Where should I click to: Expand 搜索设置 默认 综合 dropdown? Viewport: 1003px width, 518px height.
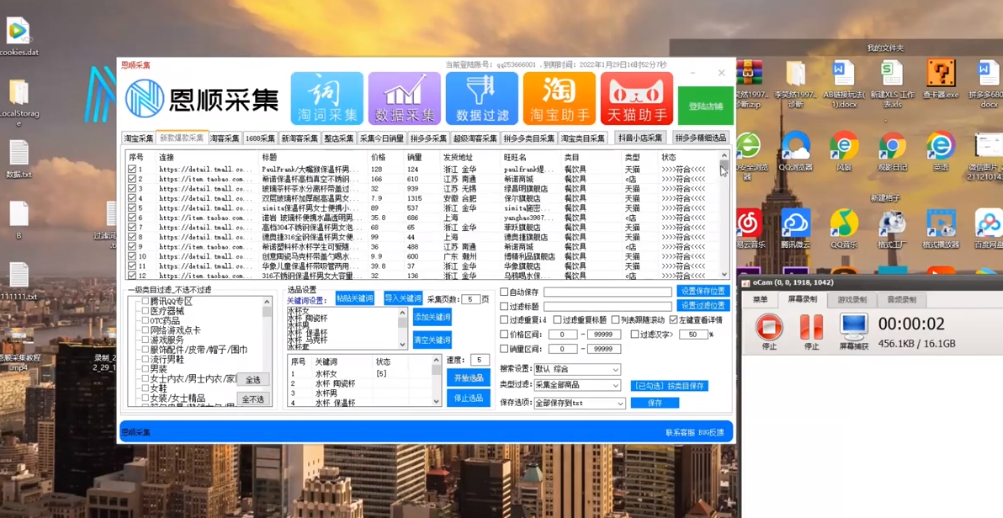tap(577, 370)
